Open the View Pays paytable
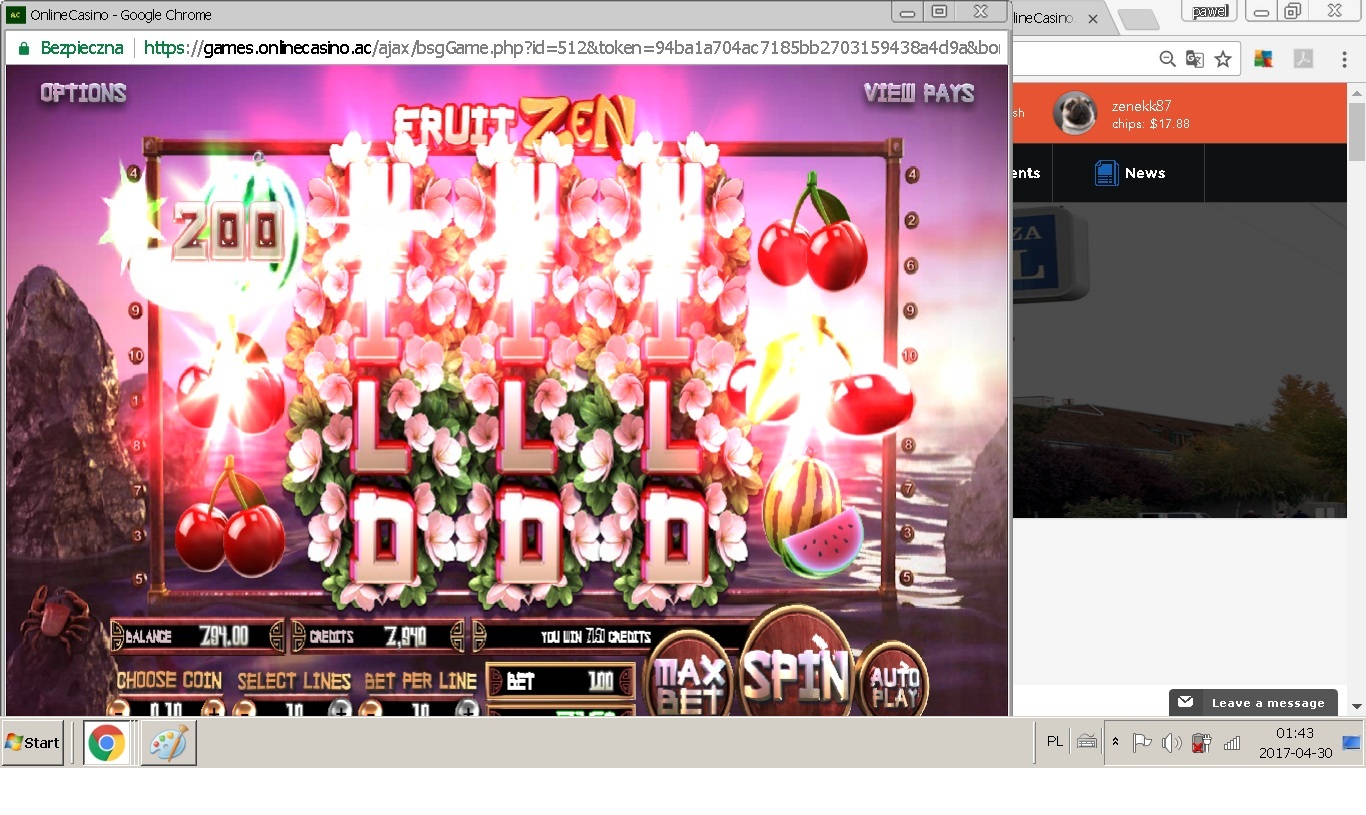Screen dimensions: 1366x815 pyautogui.click(x=919, y=93)
